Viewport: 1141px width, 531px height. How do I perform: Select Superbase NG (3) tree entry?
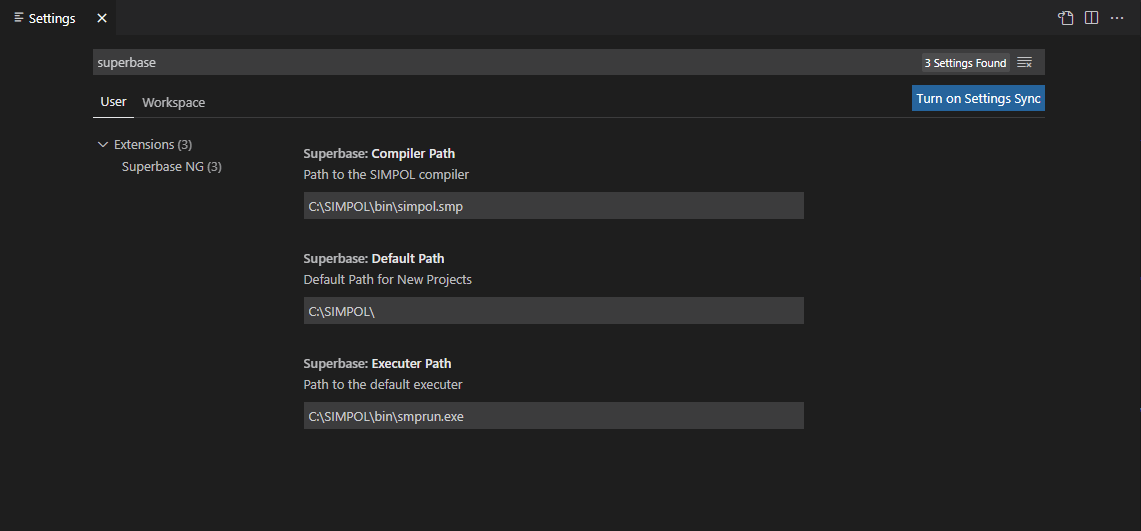[x=171, y=167]
